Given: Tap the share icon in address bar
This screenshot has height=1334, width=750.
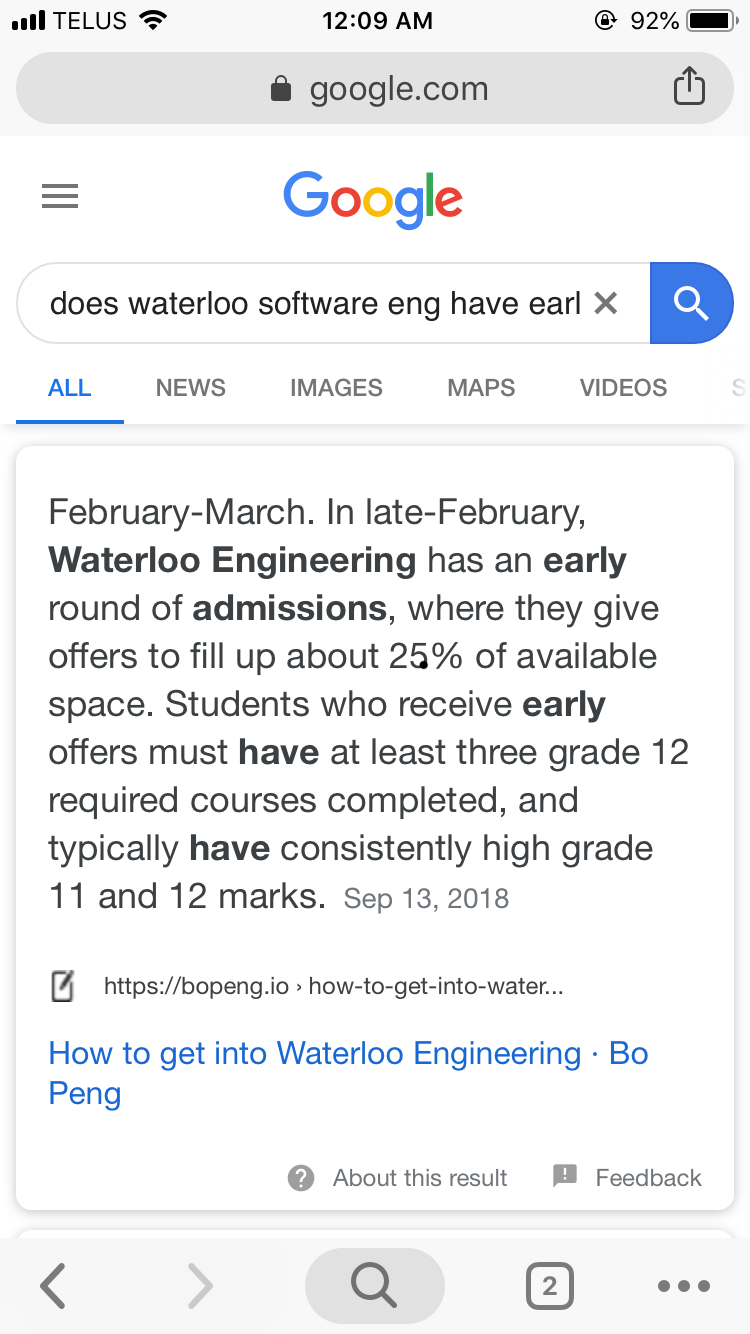Looking at the screenshot, I should [x=689, y=87].
